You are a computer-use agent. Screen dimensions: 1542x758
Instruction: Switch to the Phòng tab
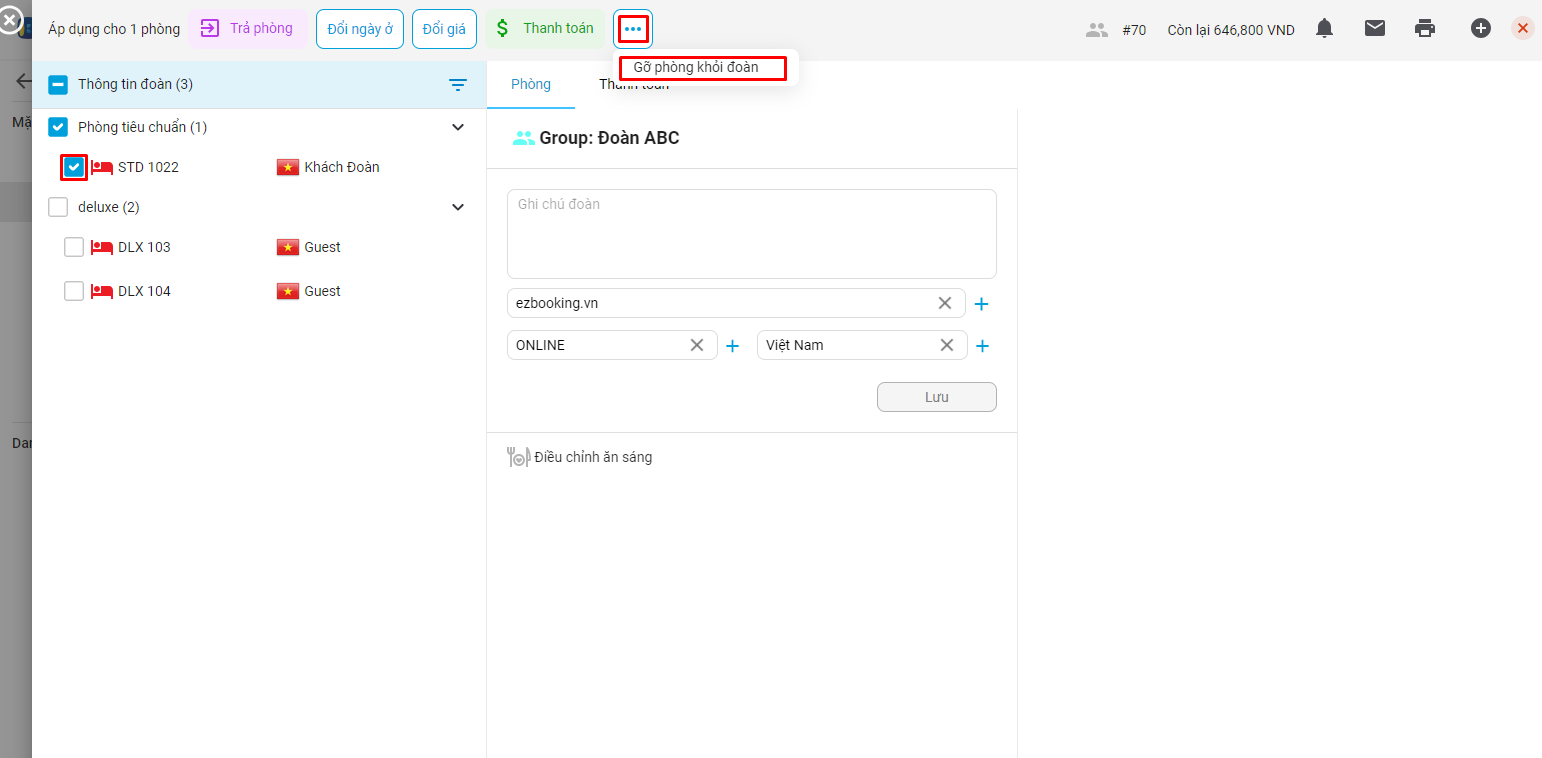click(531, 84)
